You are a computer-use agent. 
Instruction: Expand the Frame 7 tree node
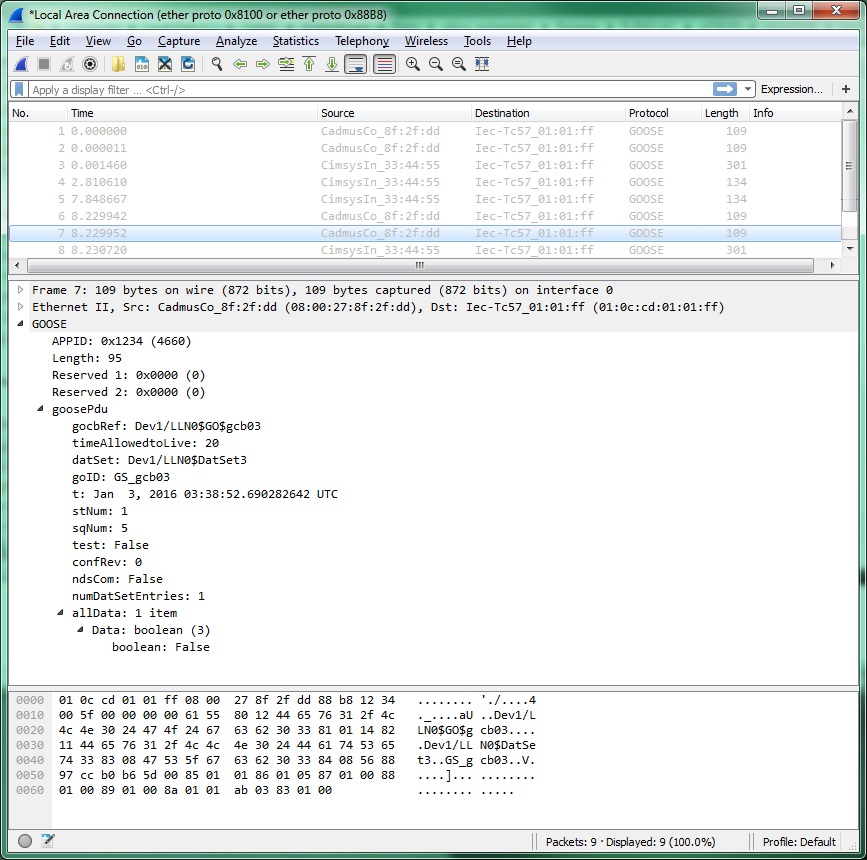click(x=20, y=290)
